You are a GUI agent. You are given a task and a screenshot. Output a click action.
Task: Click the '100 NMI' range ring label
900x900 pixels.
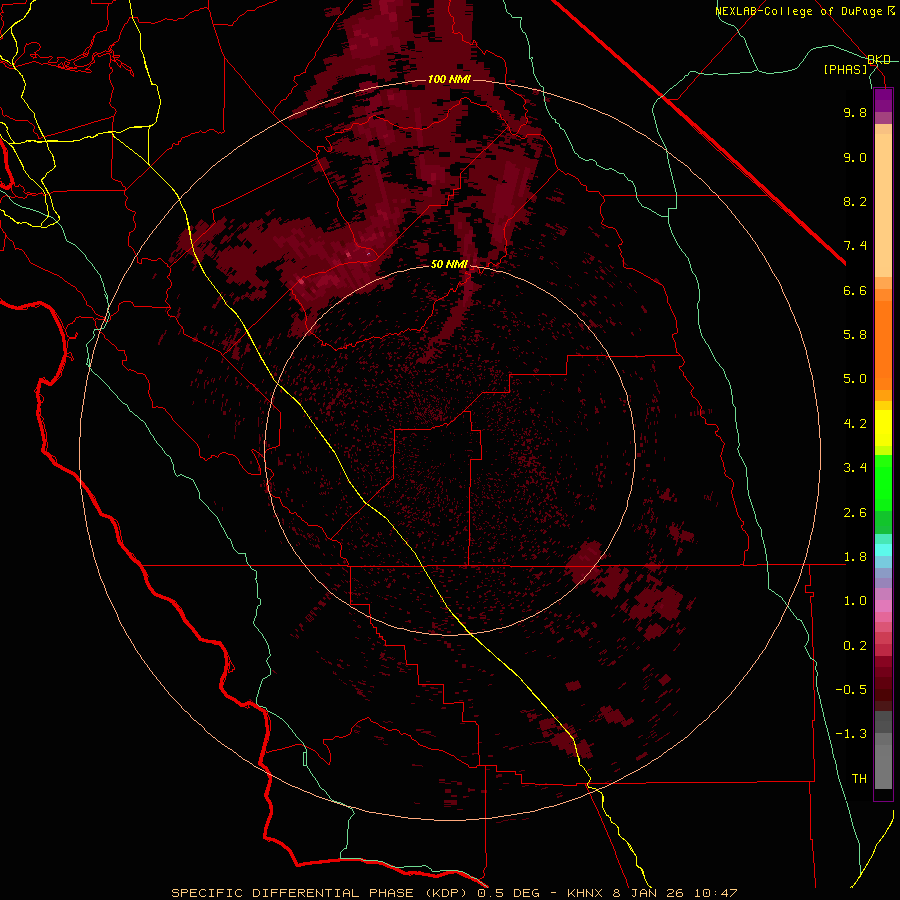click(449, 79)
